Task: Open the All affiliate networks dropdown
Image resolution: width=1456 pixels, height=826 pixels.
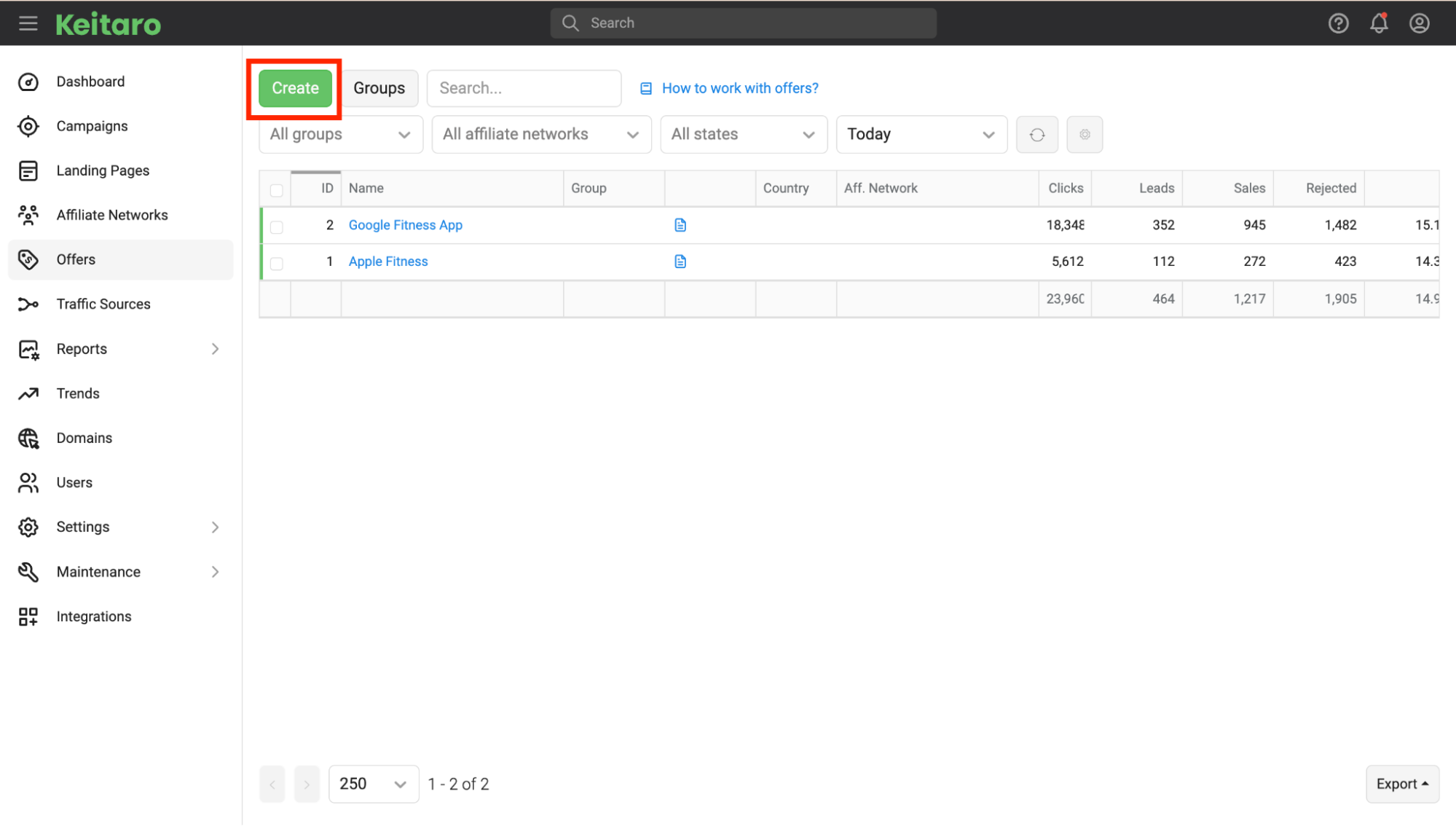Action: pos(541,134)
